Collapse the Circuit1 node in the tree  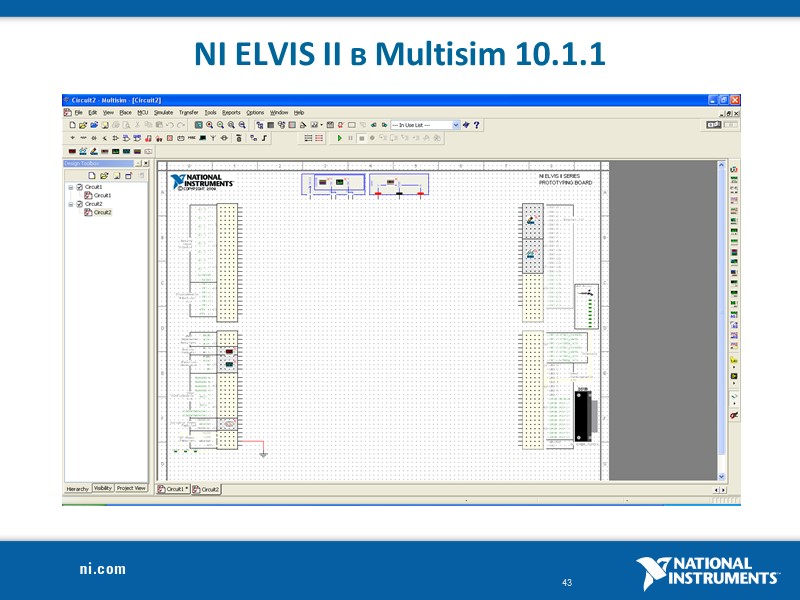point(71,187)
